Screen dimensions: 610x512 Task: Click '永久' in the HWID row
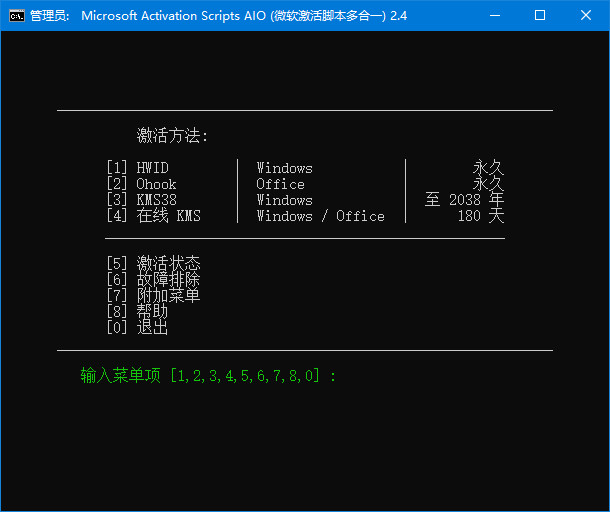(x=489, y=168)
